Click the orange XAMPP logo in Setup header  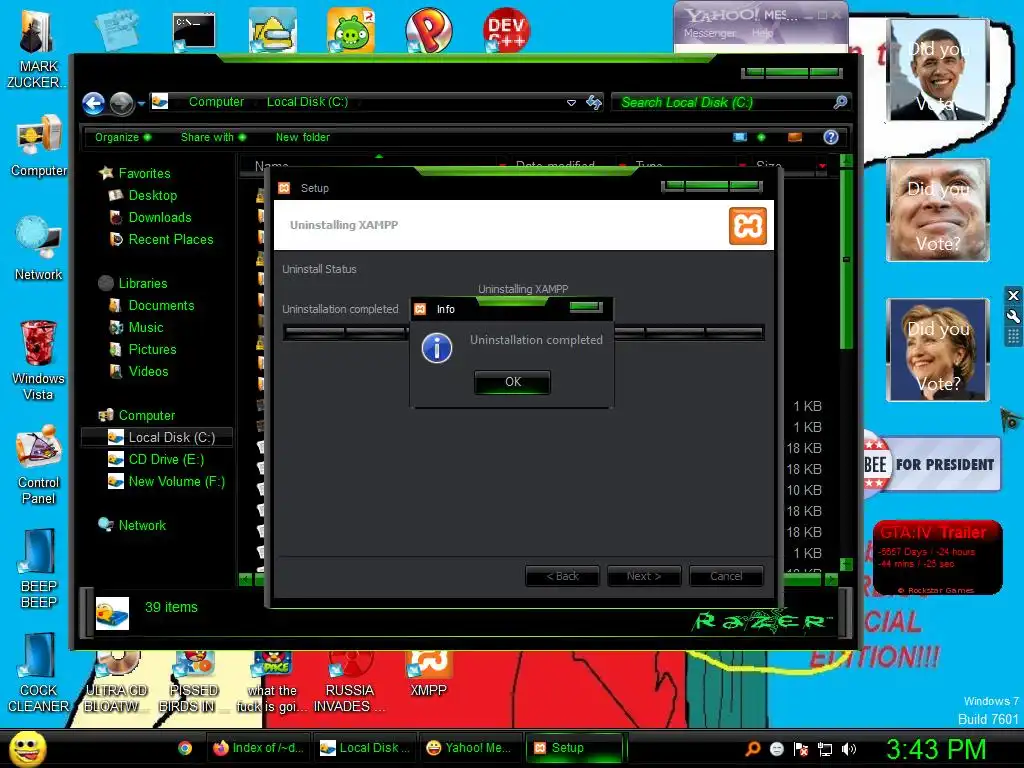[748, 226]
